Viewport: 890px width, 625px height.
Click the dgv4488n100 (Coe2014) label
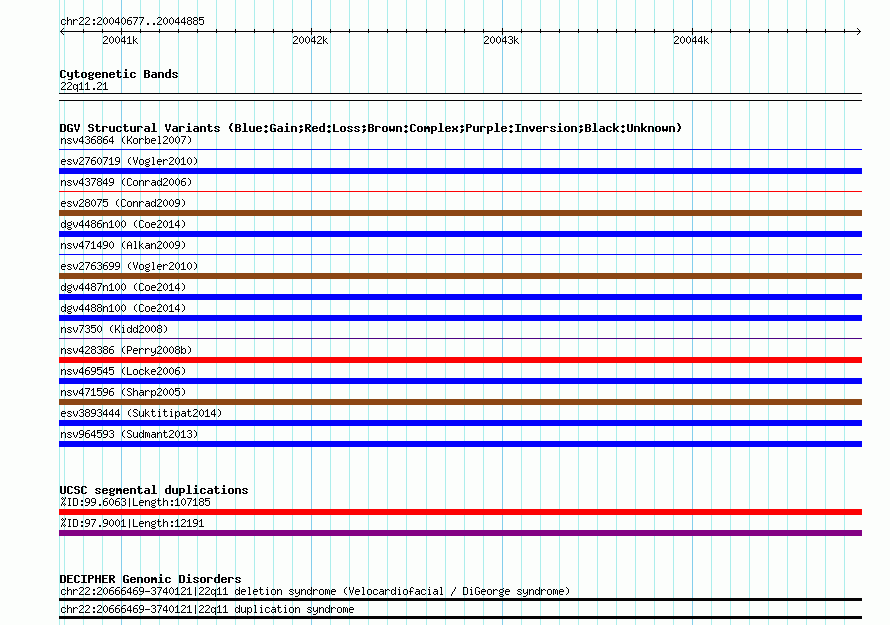click(123, 308)
